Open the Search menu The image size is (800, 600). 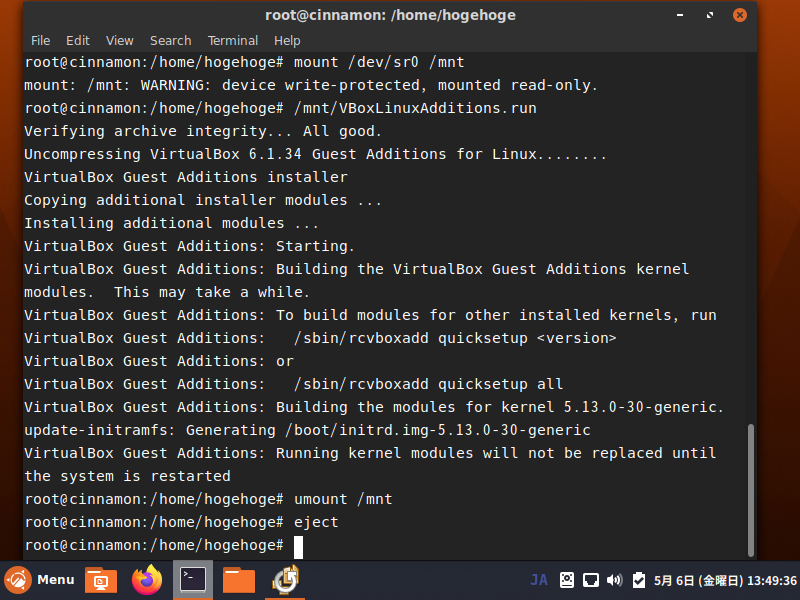[x=170, y=41]
